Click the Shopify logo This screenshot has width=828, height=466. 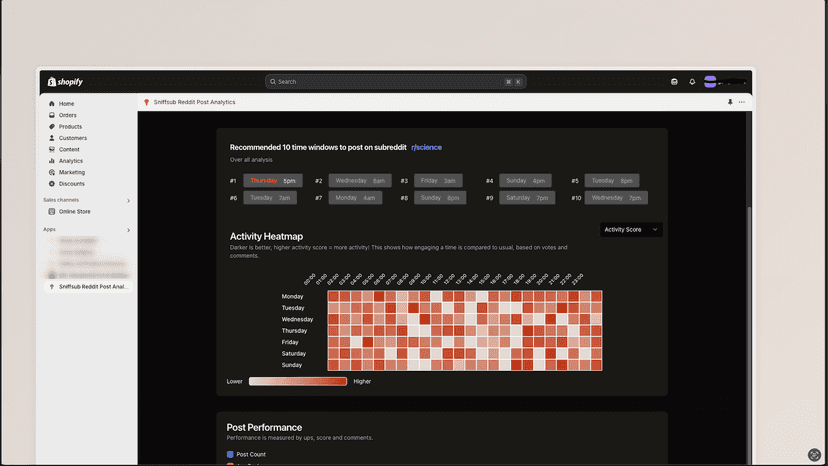65,82
